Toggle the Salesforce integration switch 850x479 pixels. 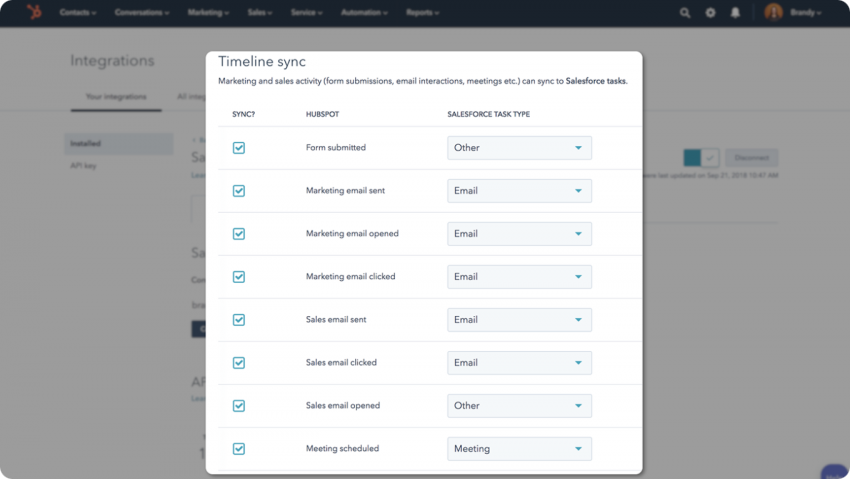pos(701,158)
